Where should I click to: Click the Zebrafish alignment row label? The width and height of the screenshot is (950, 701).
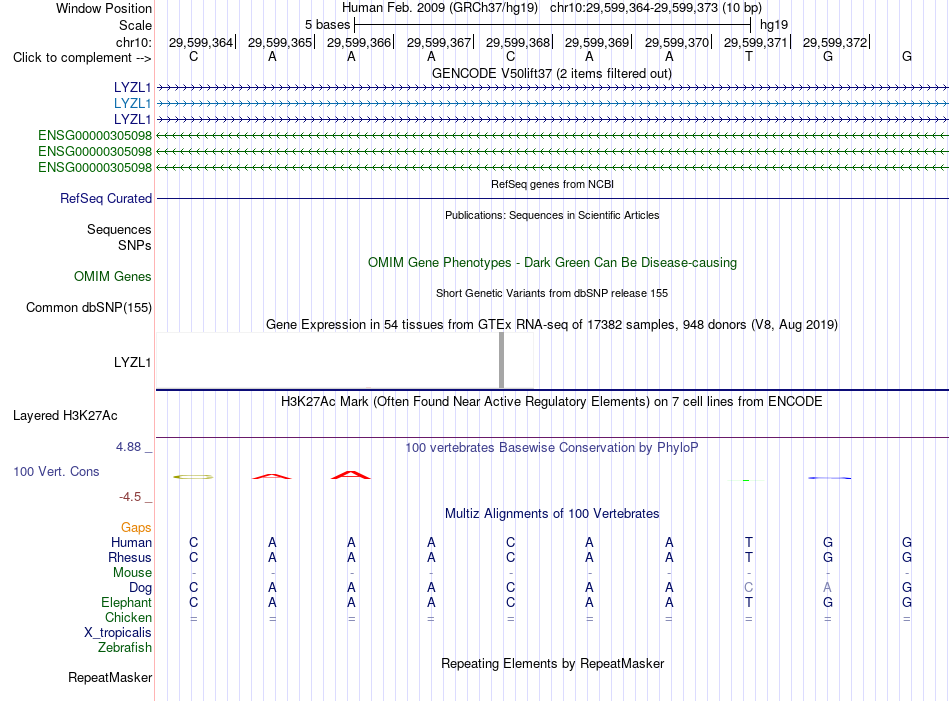click(124, 648)
